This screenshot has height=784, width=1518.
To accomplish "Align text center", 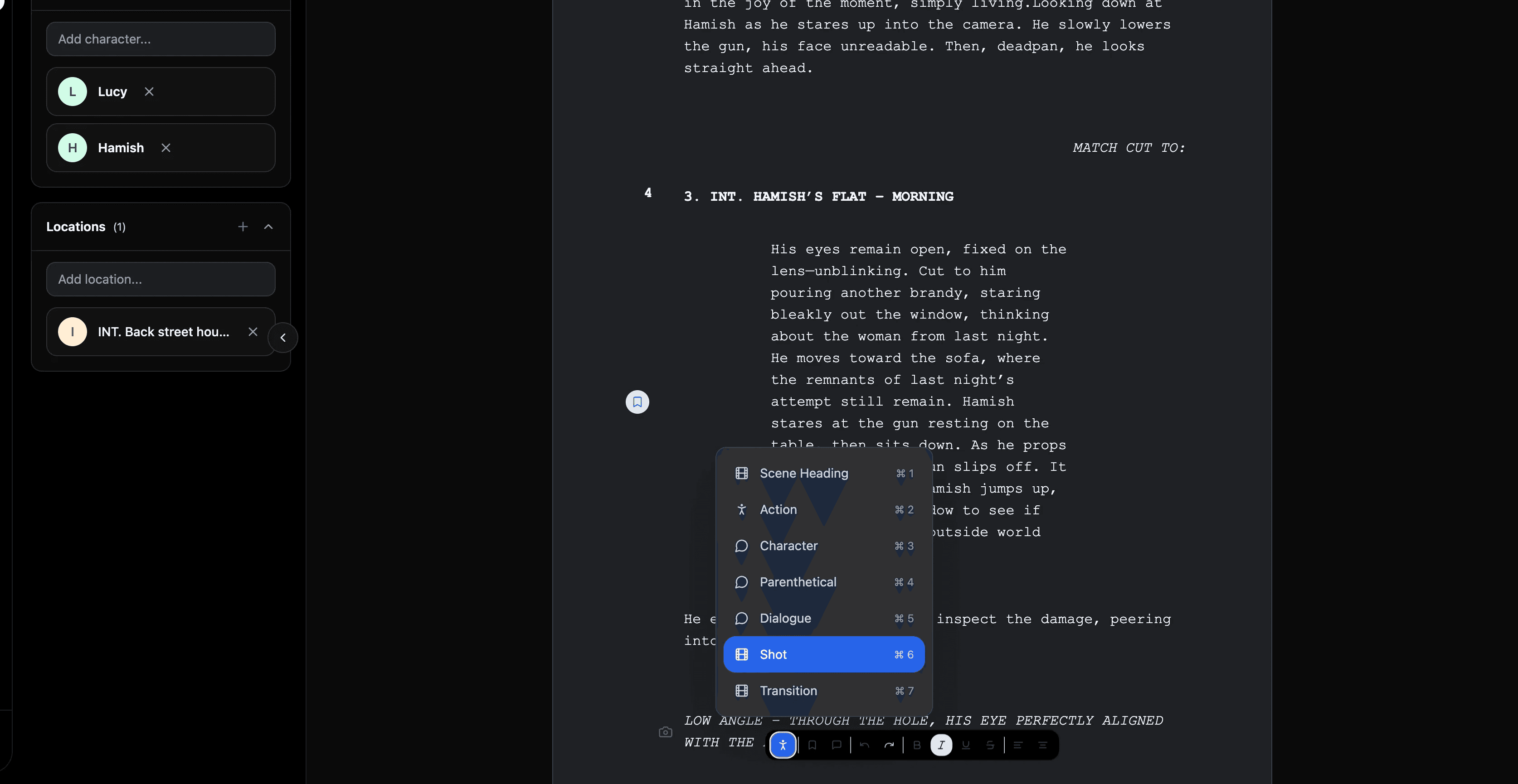I will pos(1042,745).
